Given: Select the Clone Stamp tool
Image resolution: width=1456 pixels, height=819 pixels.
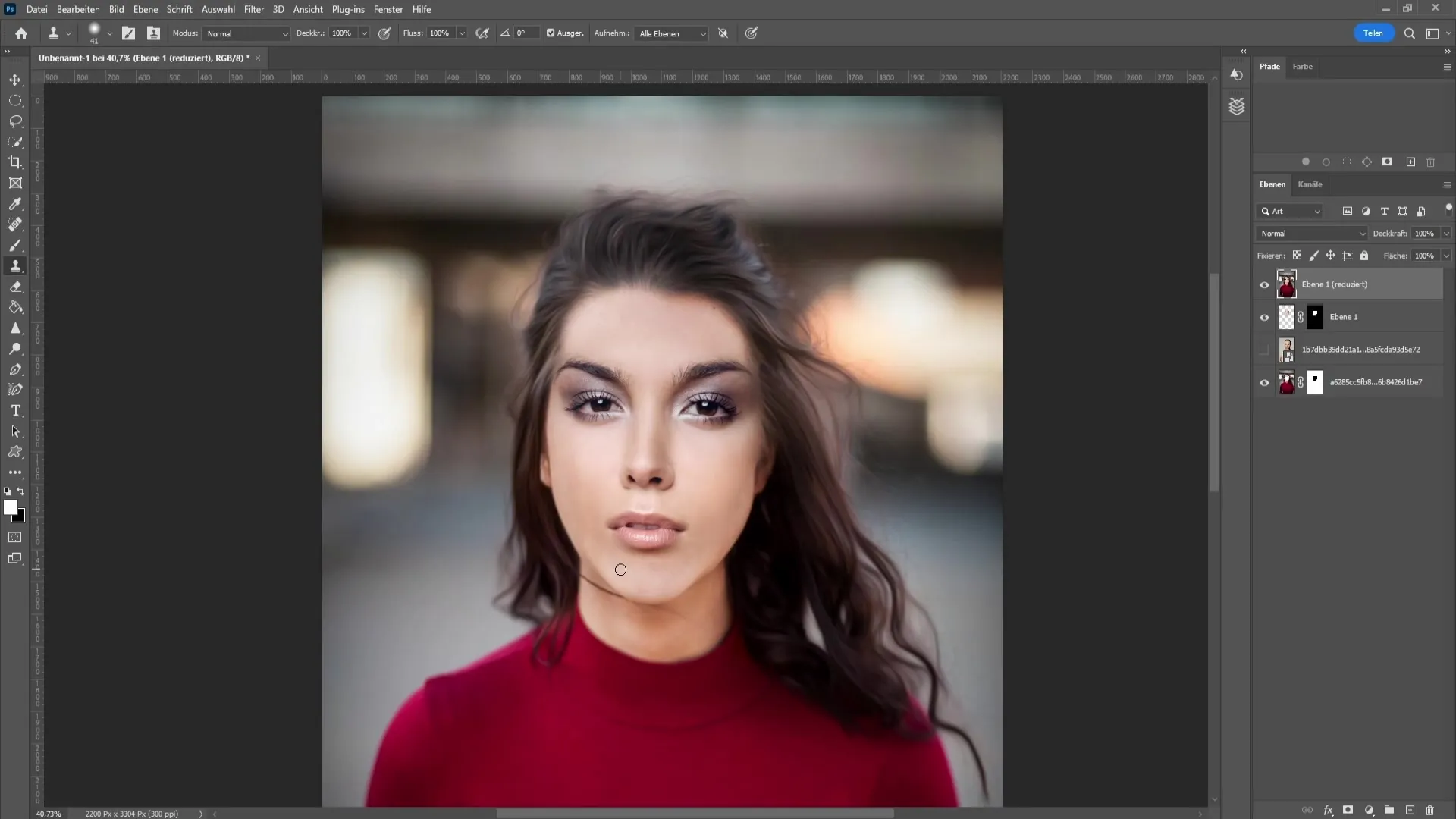Looking at the screenshot, I should (x=15, y=266).
